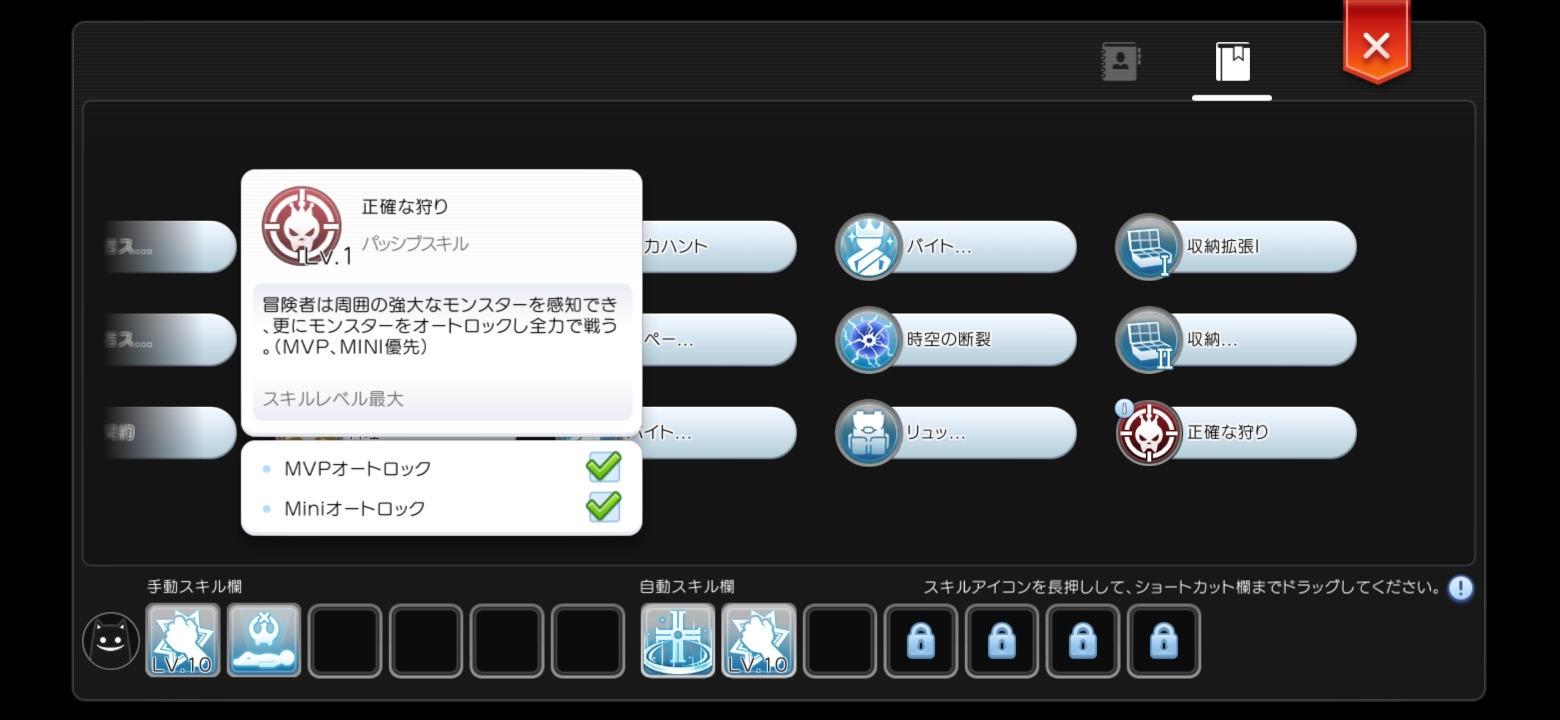Screen dimensions: 1560x720
Task: Switch to the bookmark book tab
Action: click(x=1232, y=62)
